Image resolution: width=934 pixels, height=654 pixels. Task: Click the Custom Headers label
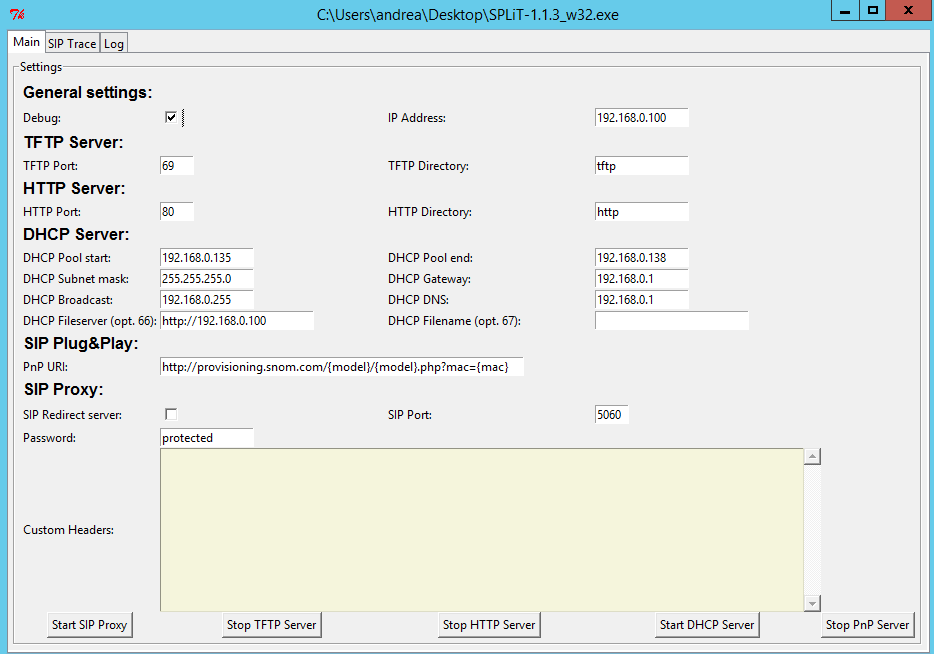(69, 530)
